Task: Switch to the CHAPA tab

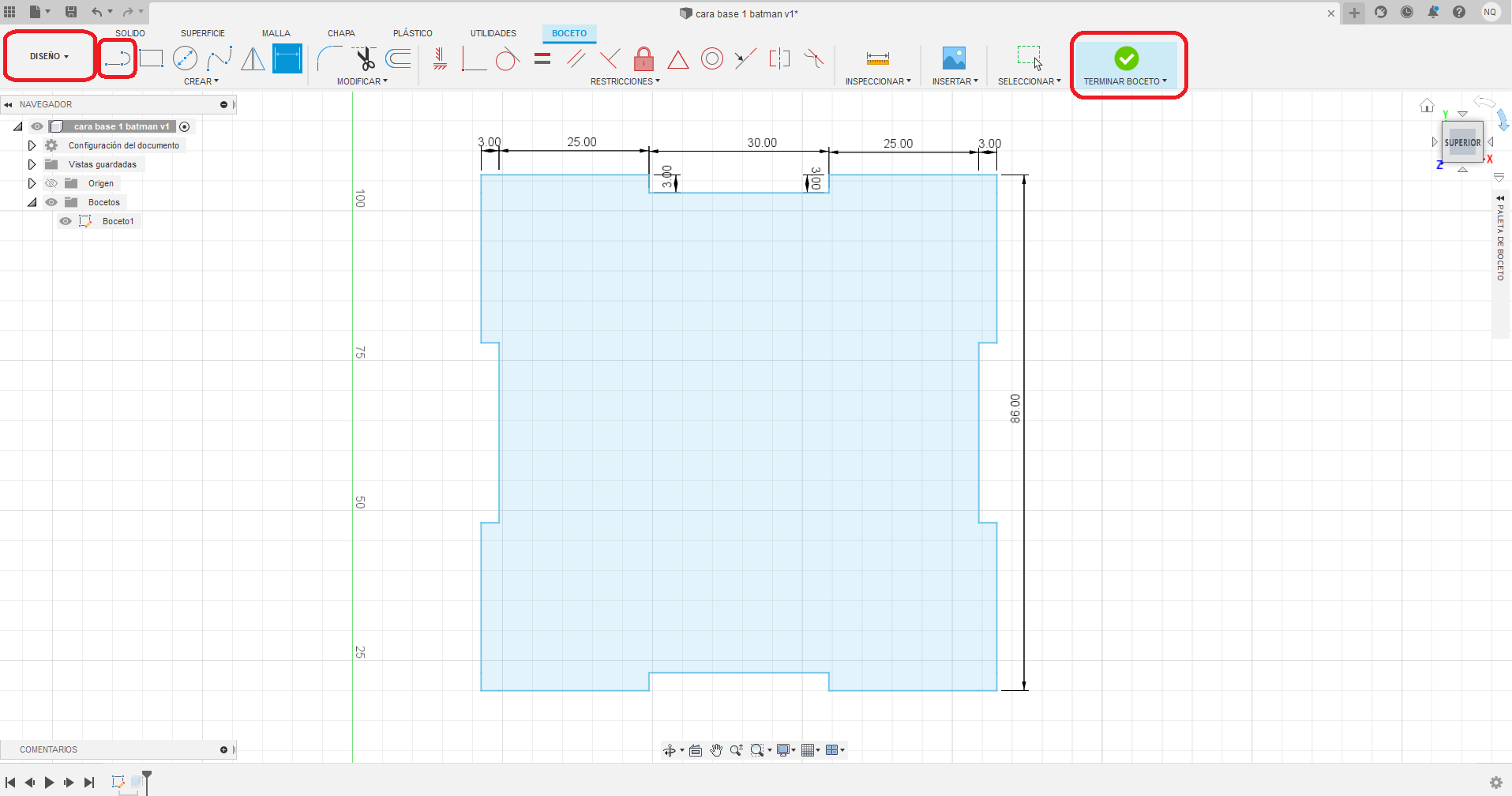Action: (x=341, y=33)
